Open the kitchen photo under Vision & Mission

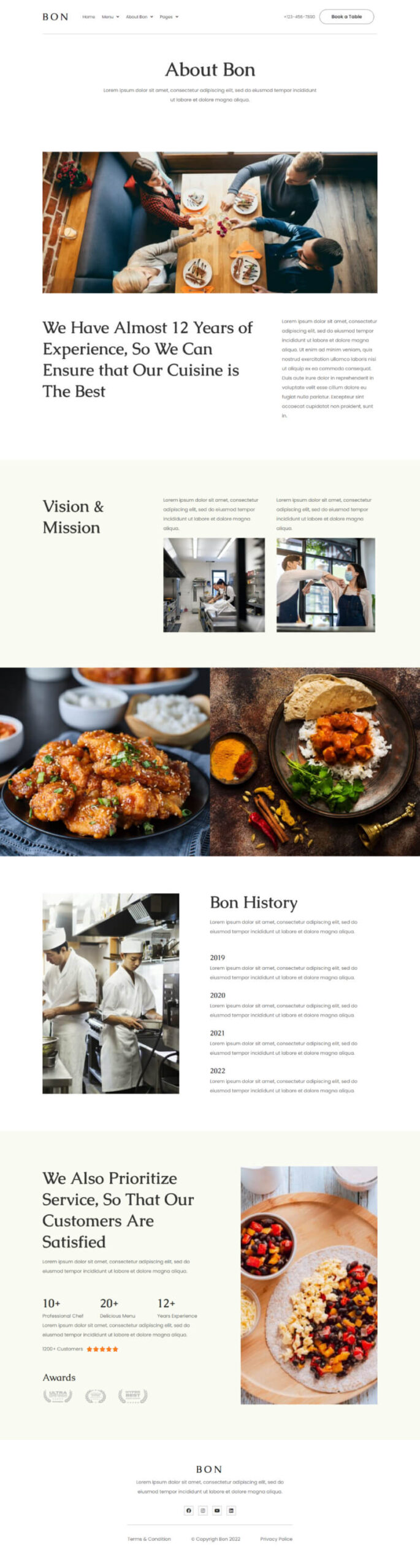pyautogui.click(x=214, y=584)
